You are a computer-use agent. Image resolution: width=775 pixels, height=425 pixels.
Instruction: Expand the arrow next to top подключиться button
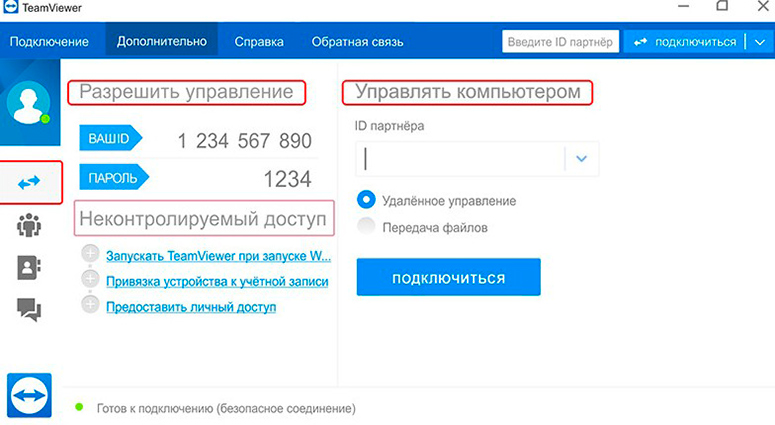point(759,41)
